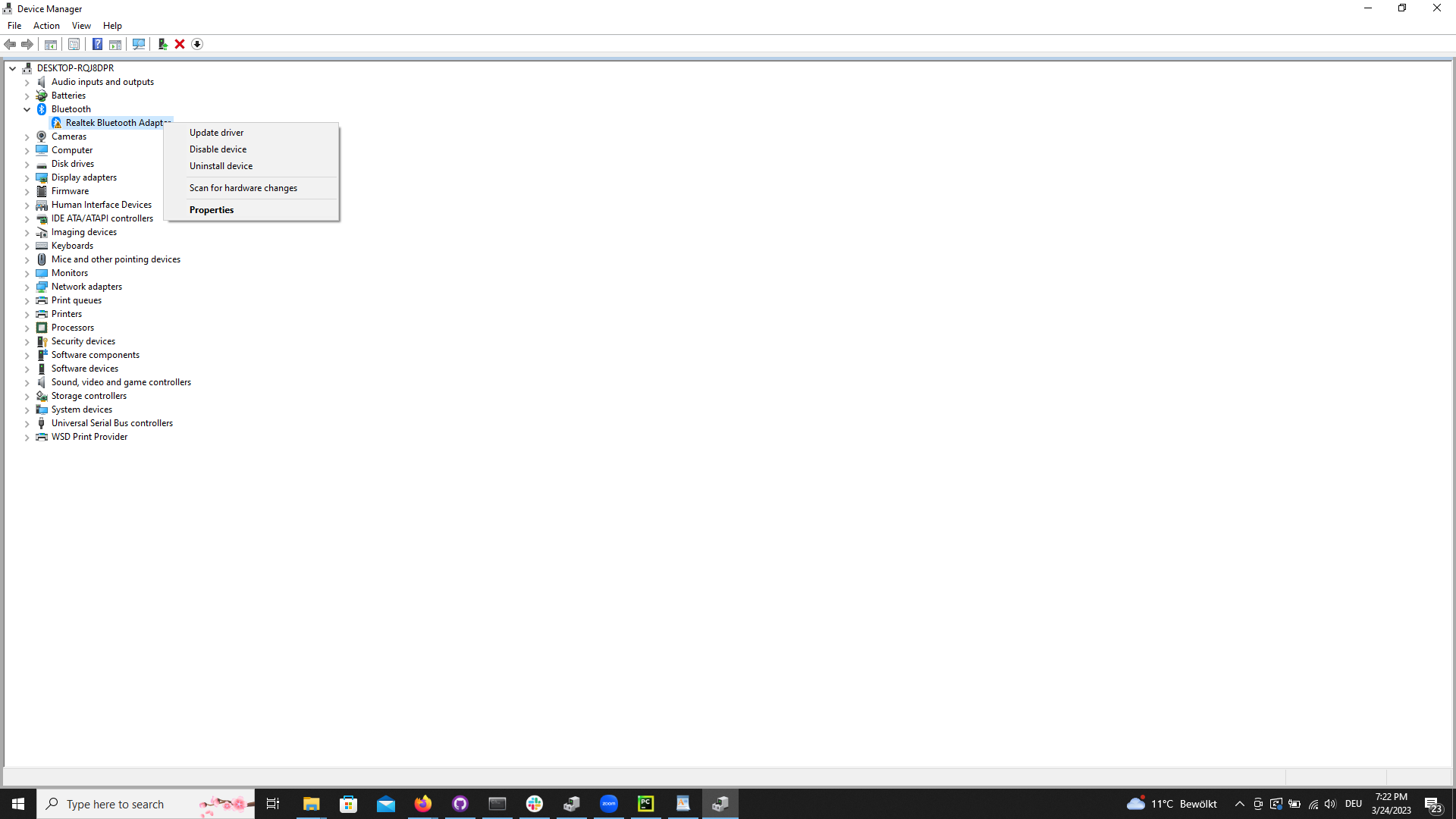
Task: Expand the Audio inputs and outputs category
Action: (x=27, y=81)
